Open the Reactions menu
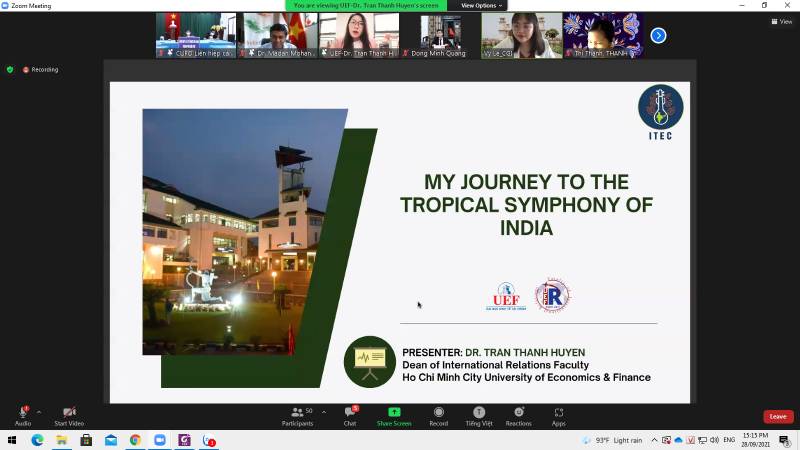The height and width of the screenshot is (450, 800). point(518,415)
